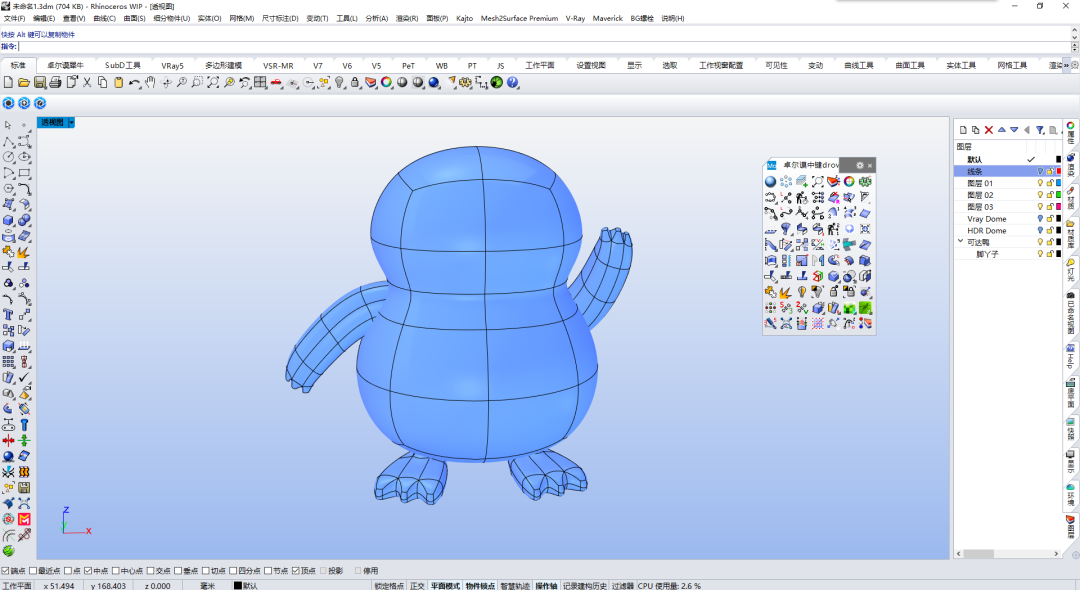Viewport: 1080px width, 590px height.
Task: Click the padlock Lock objects icon
Action: coord(355,83)
